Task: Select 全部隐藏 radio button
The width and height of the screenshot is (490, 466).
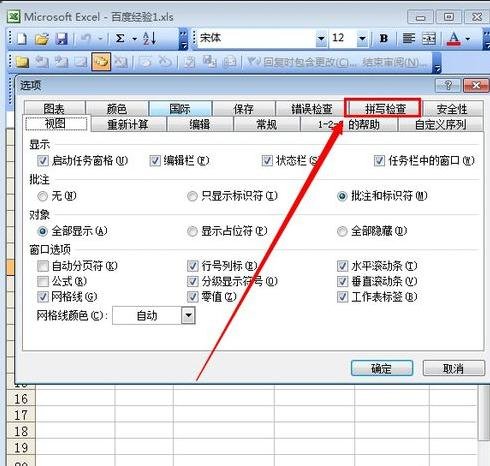Action: [342, 231]
